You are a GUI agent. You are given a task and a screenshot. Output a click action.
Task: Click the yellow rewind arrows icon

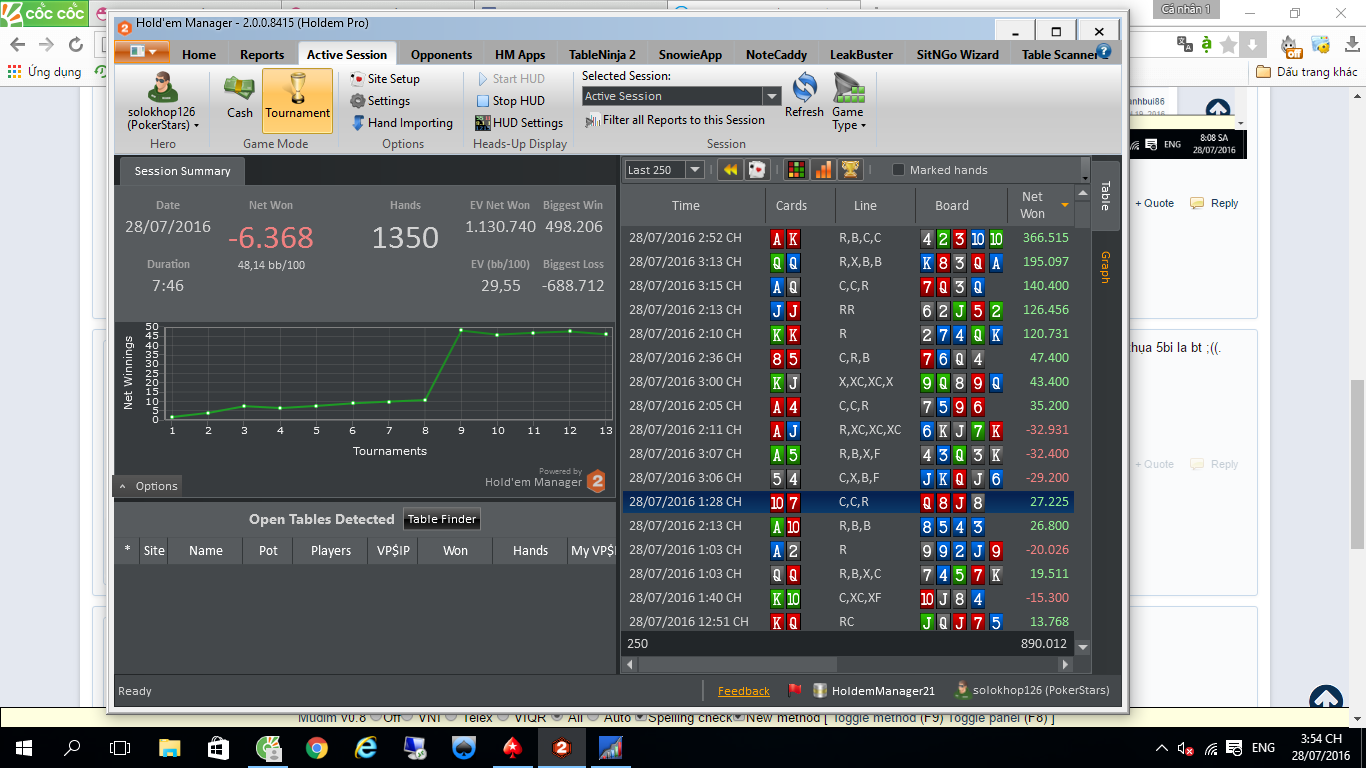tap(730, 170)
